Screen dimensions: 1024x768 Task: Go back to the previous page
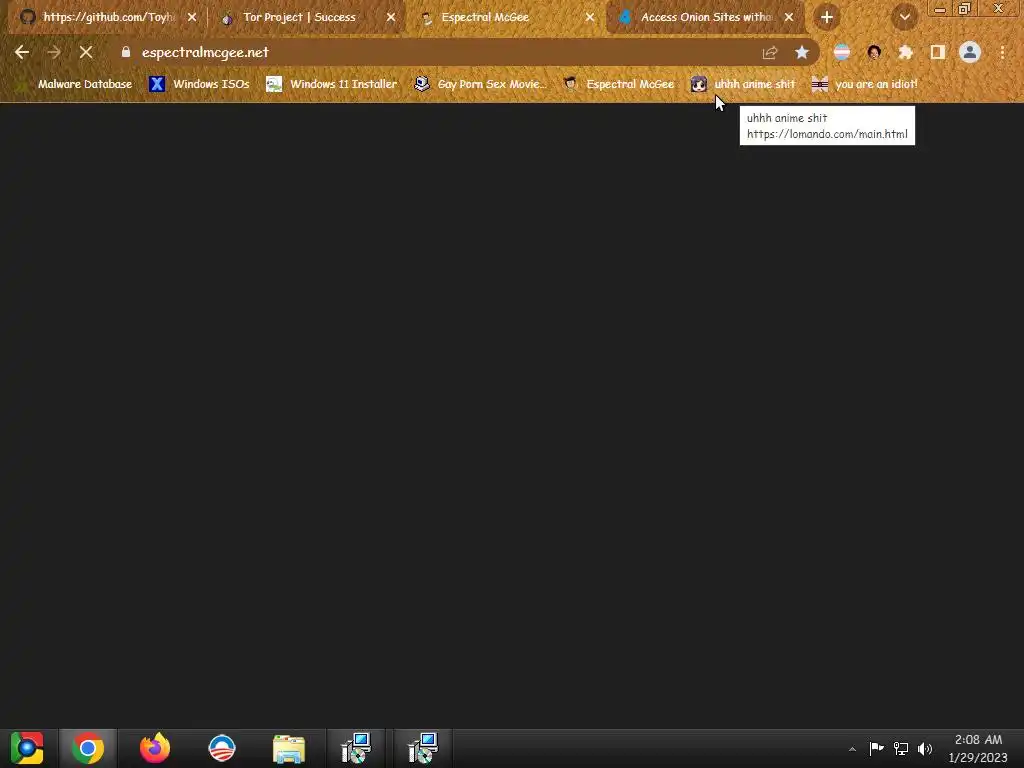click(22, 52)
